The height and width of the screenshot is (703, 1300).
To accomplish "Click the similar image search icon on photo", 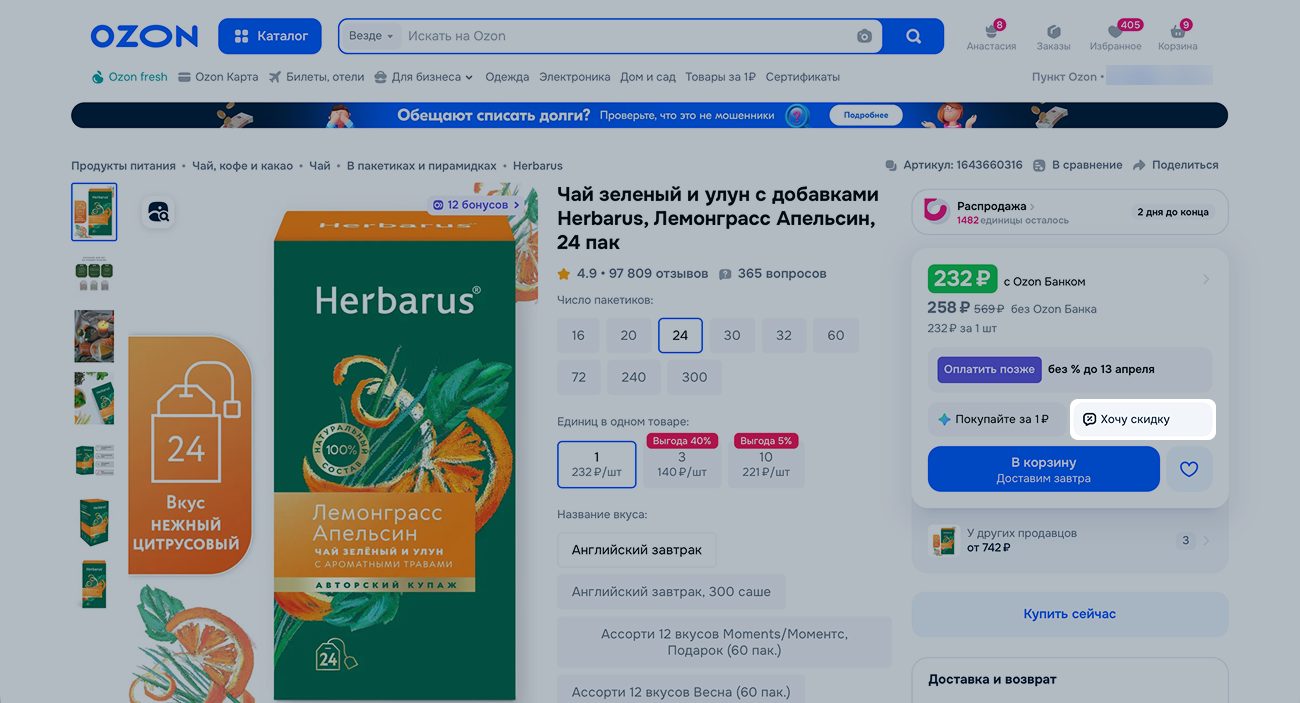I will pyautogui.click(x=158, y=211).
